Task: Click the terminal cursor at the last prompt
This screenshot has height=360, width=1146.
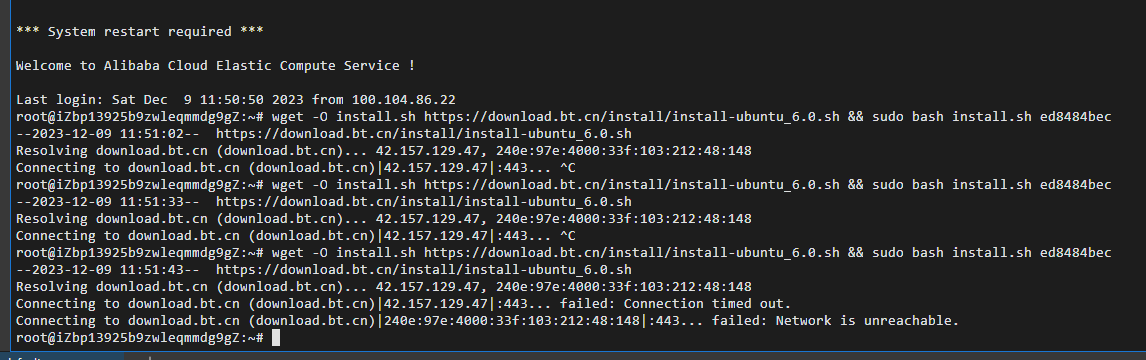Action: point(275,338)
